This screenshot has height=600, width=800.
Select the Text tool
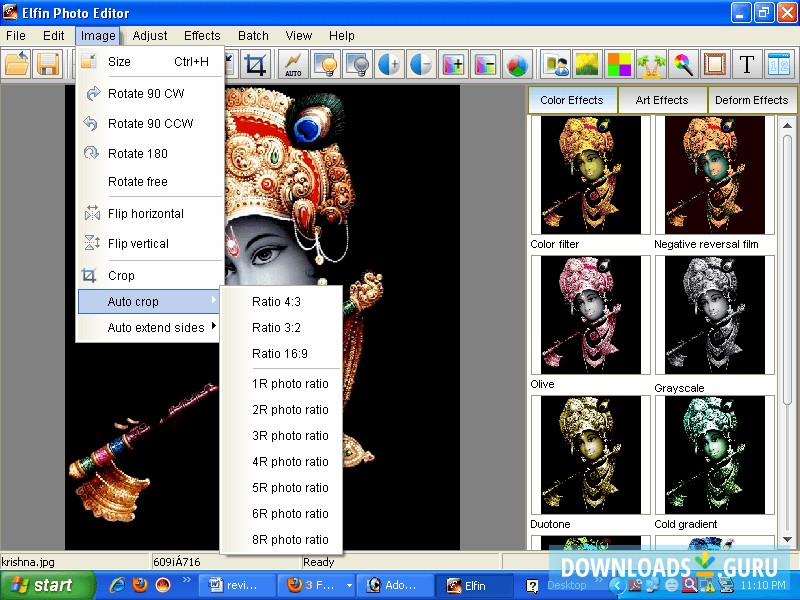point(746,64)
